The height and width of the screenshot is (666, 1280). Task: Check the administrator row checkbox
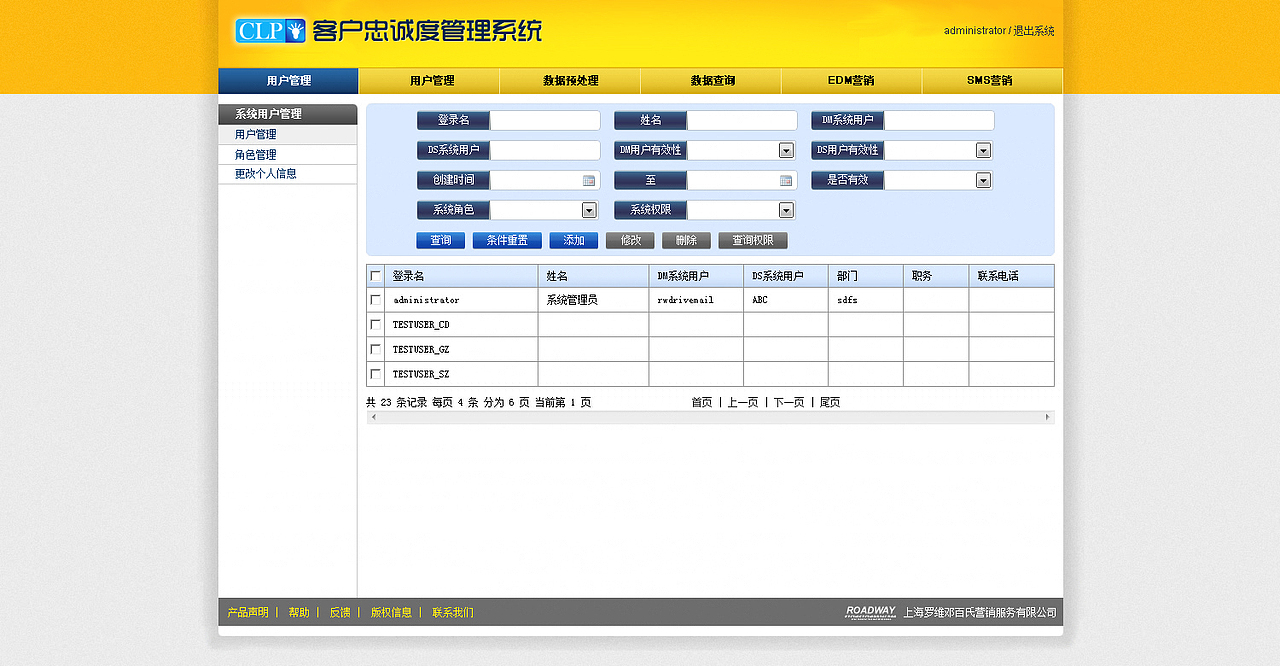click(376, 300)
